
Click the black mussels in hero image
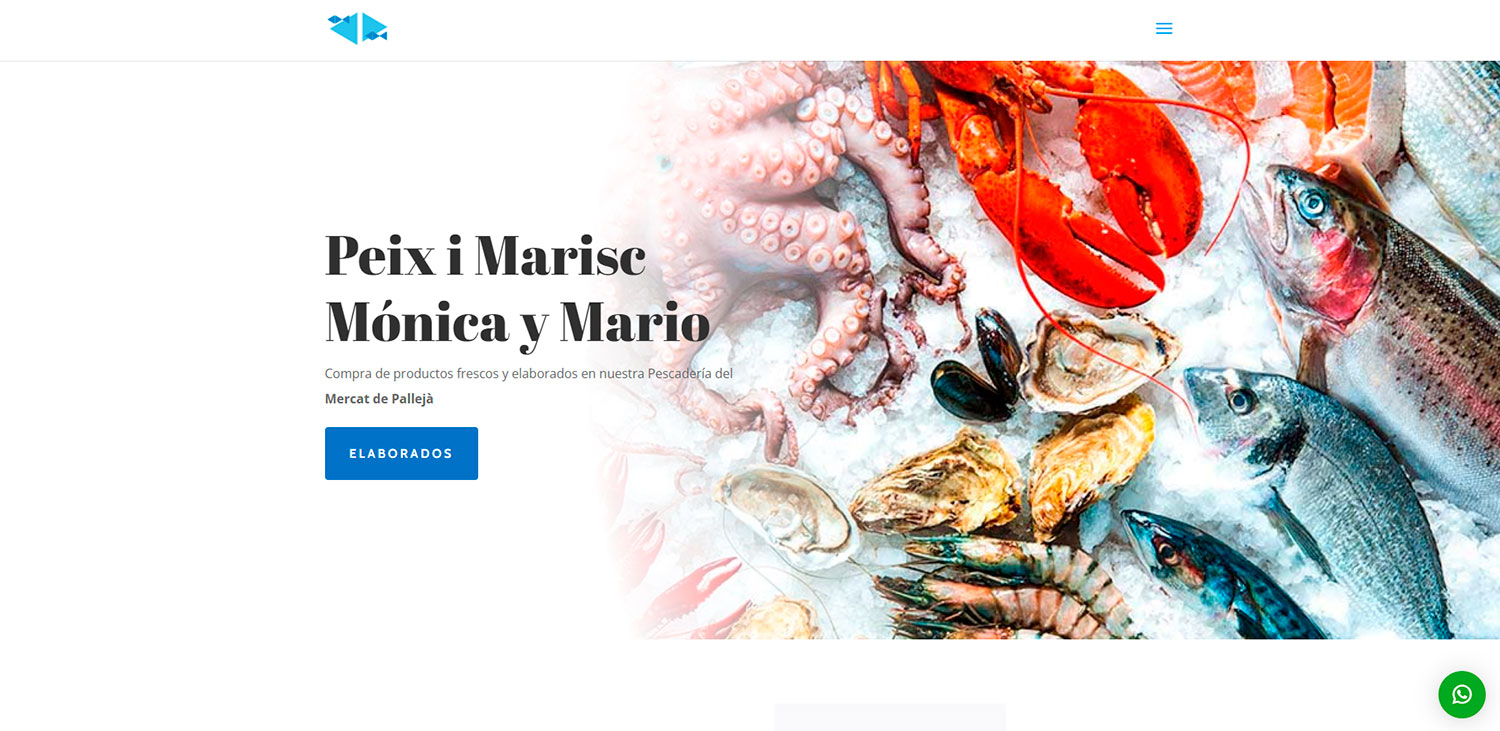click(x=980, y=365)
